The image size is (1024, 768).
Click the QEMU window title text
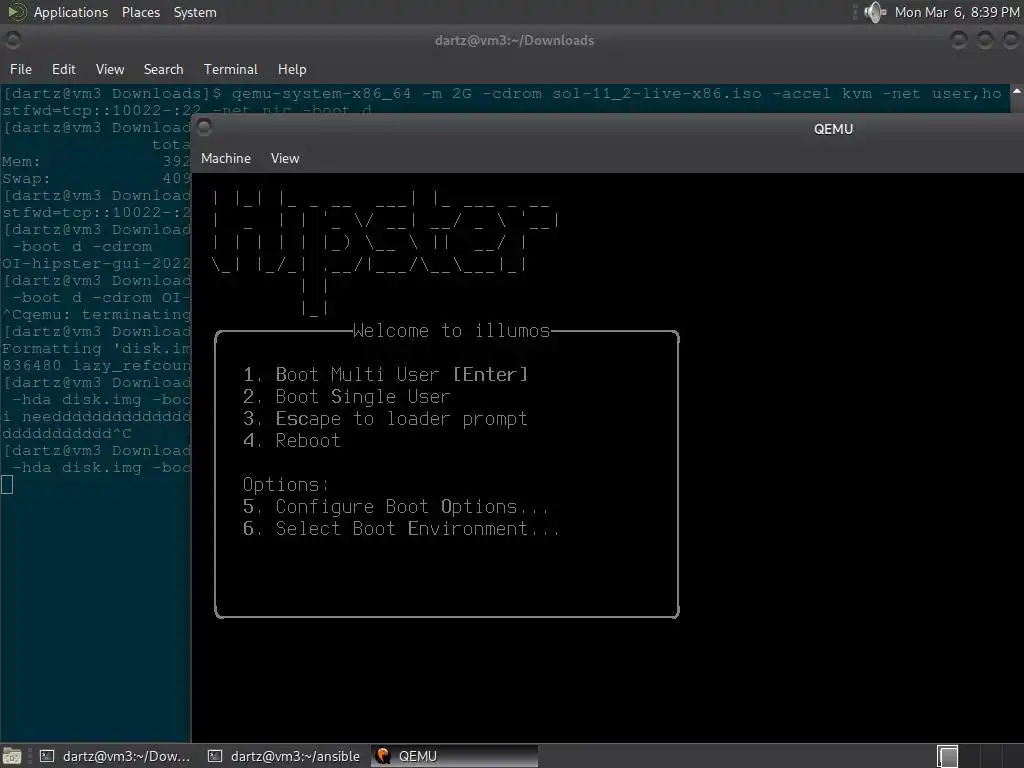[833, 129]
